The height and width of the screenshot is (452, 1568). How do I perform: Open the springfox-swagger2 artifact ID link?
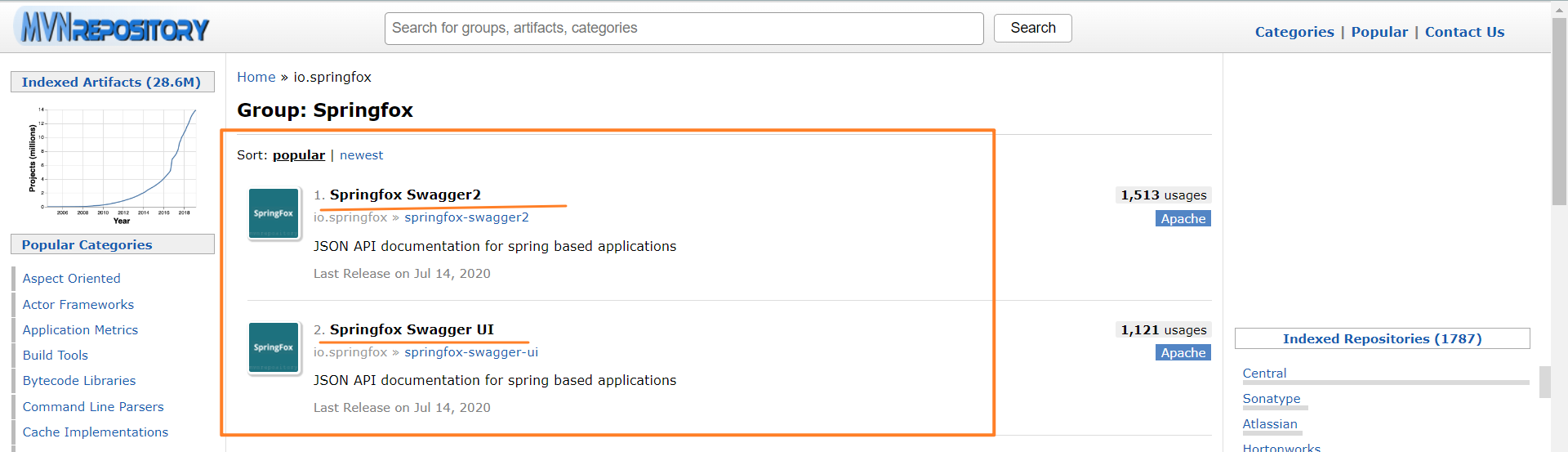click(466, 217)
